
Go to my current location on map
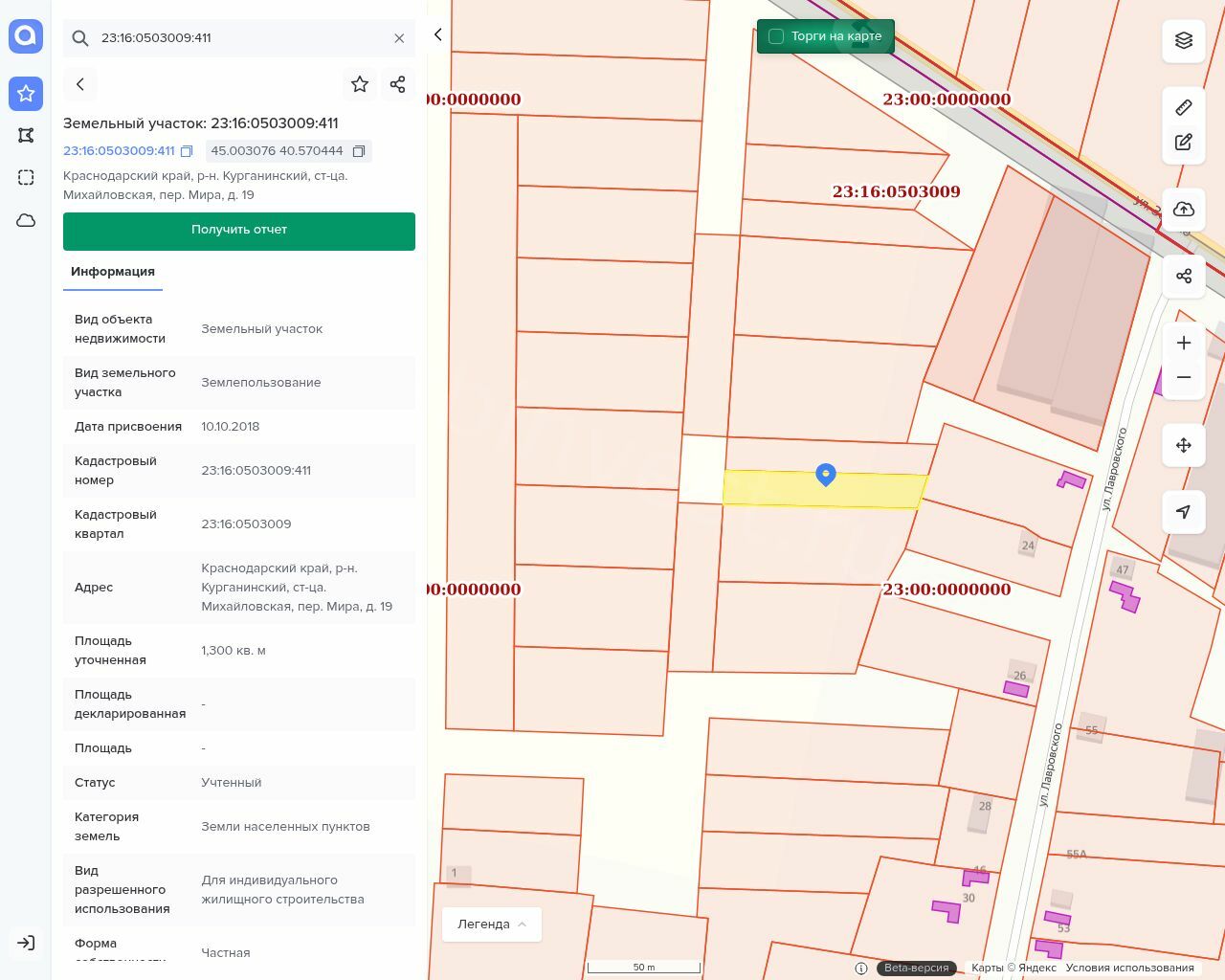pyautogui.click(x=1184, y=512)
